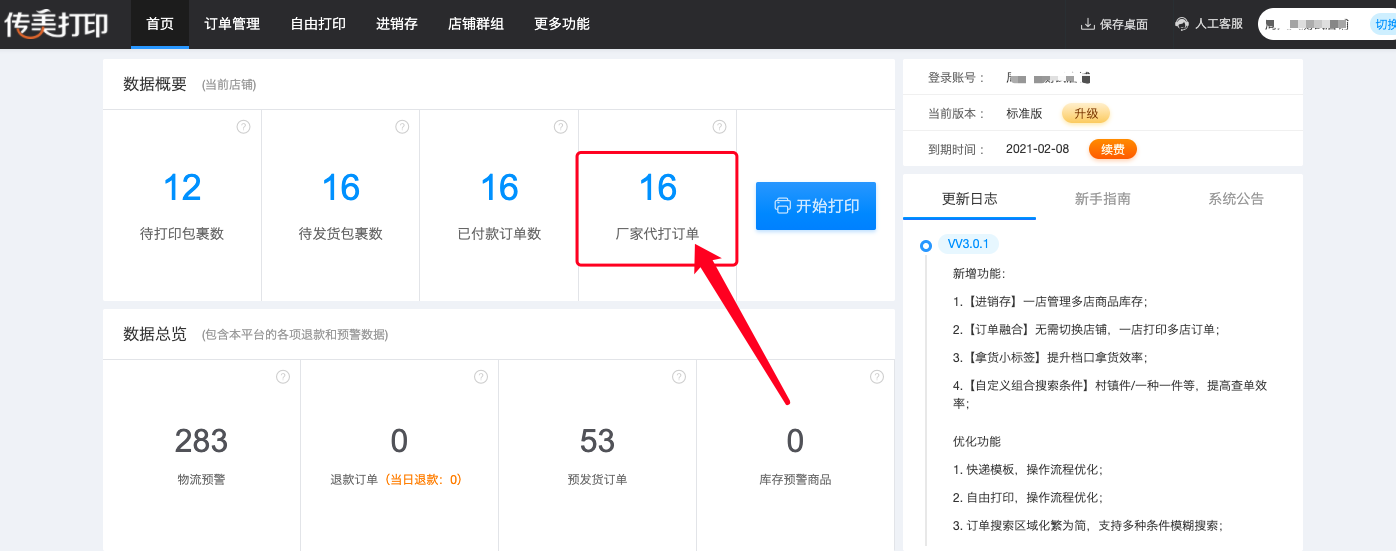The height and width of the screenshot is (551, 1396).
Task: Open 自由打印 menu item
Action: coord(318,24)
